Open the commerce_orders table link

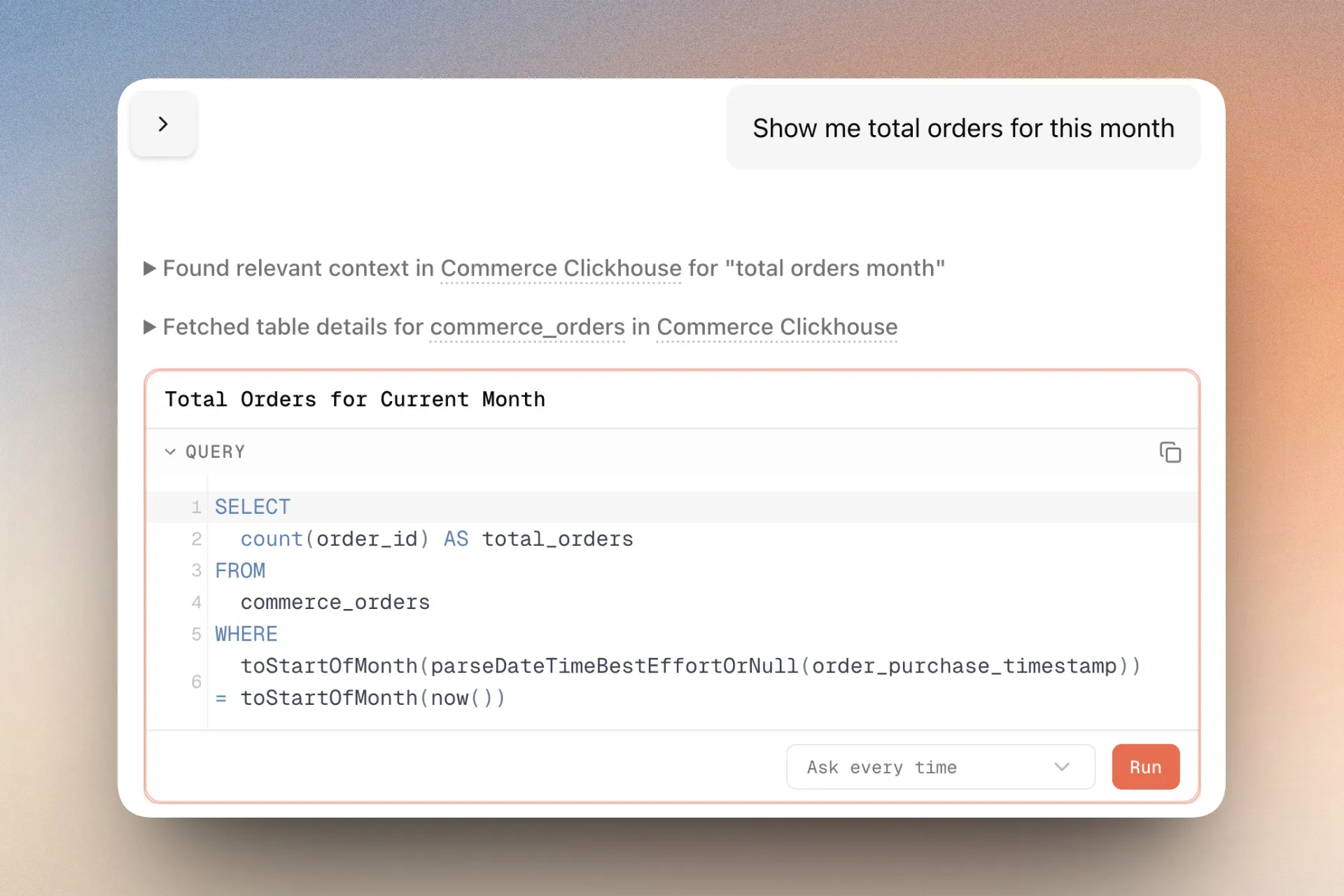tap(527, 328)
